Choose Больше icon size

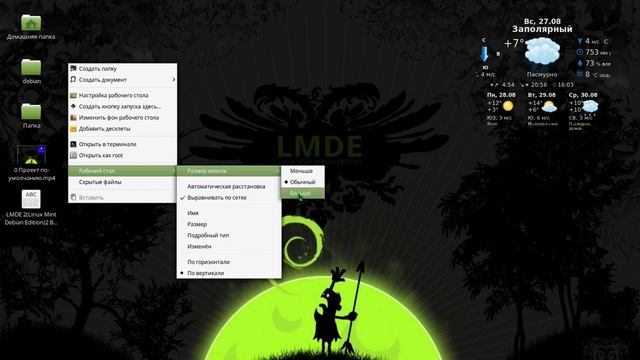click(x=302, y=193)
